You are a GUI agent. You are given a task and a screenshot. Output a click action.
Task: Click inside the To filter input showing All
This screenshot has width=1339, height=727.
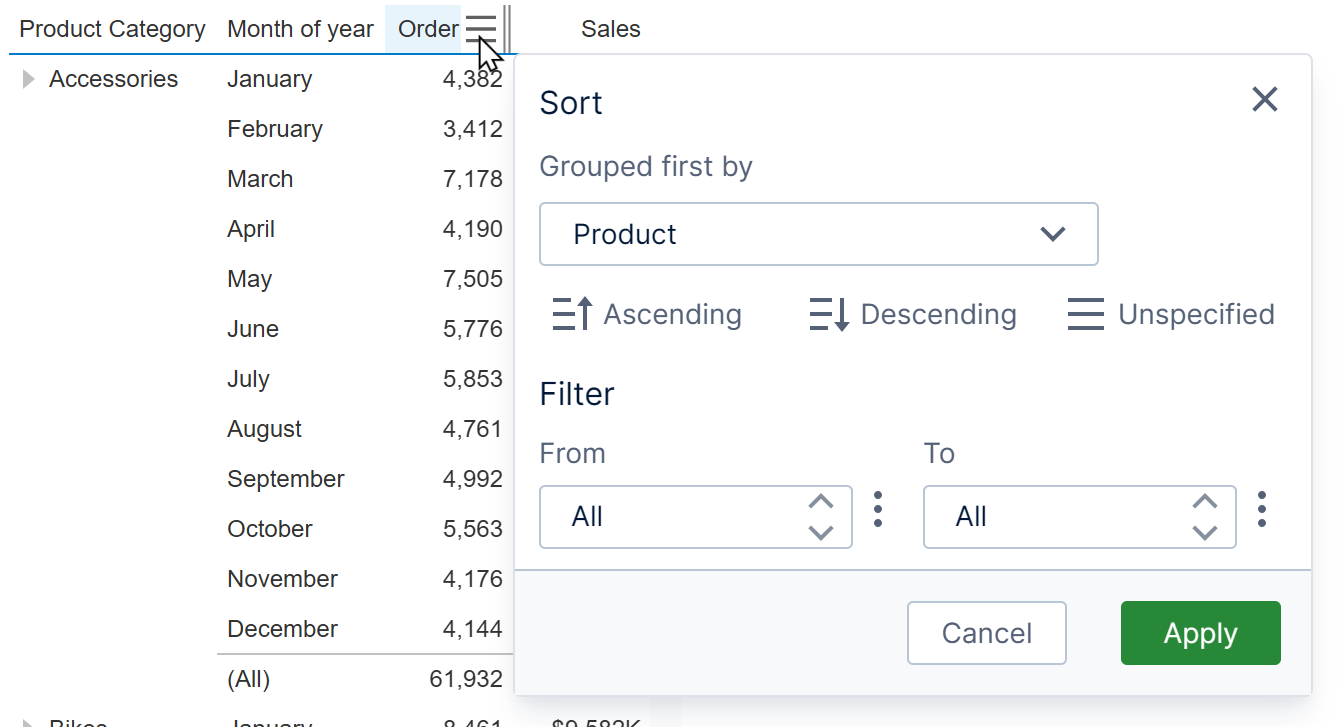1045,517
